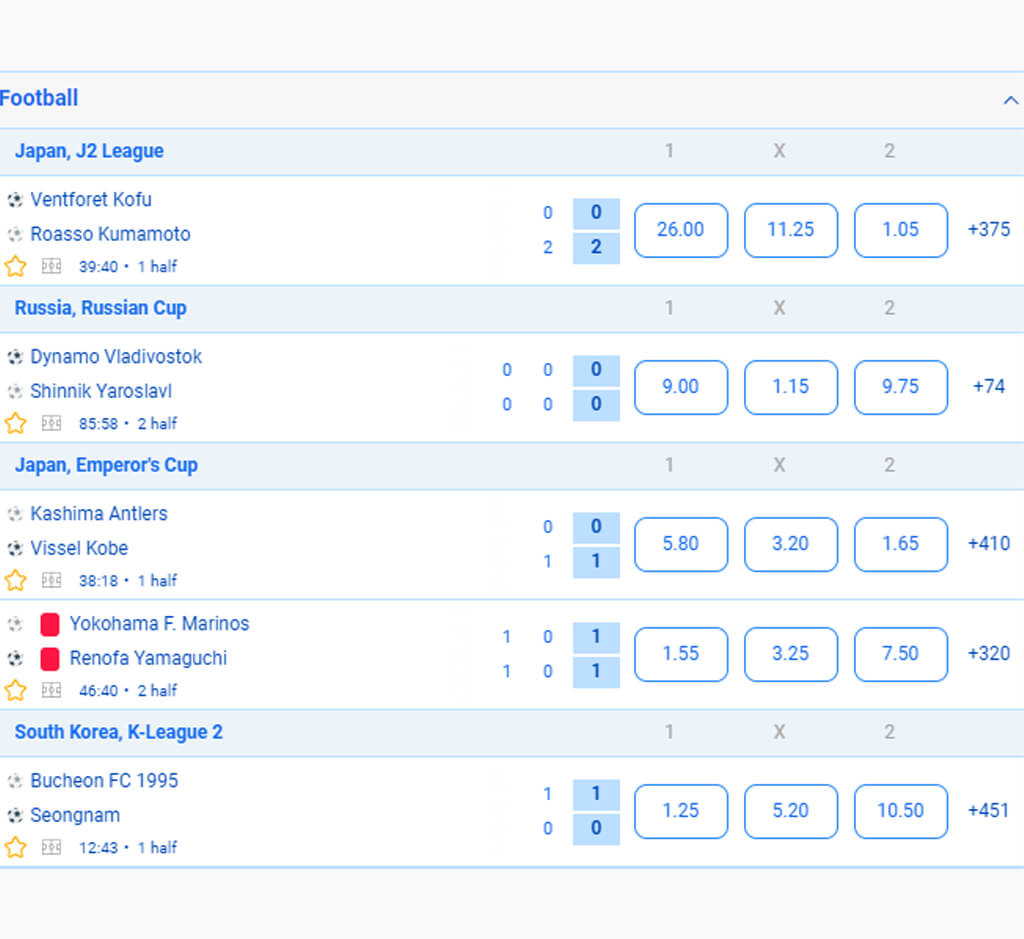Viewport: 1024px width, 939px height.
Task: Click football icon beside Renofa Yamaguchi
Action: 15,659
